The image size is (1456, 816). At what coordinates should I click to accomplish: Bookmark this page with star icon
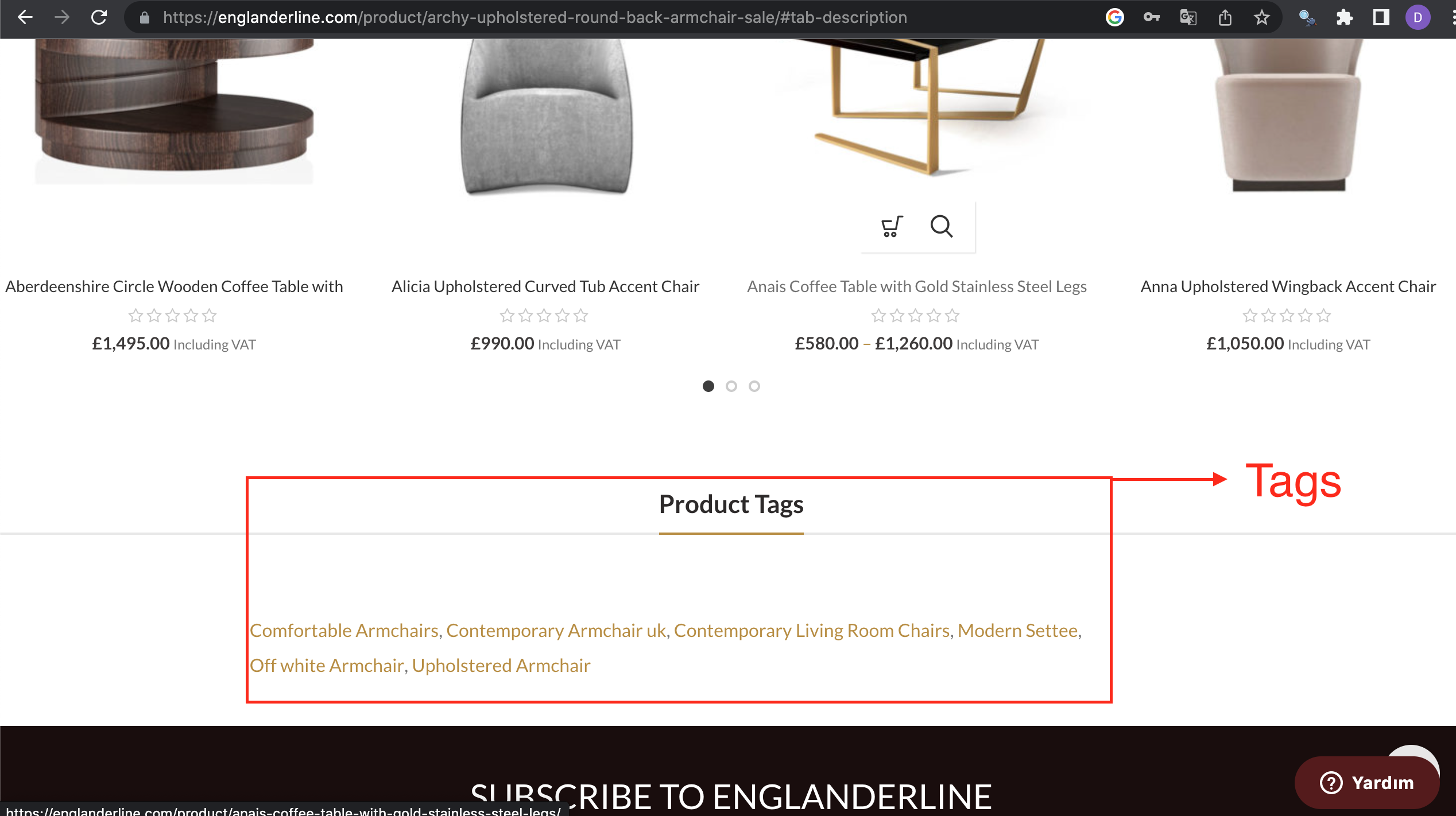[1261, 18]
